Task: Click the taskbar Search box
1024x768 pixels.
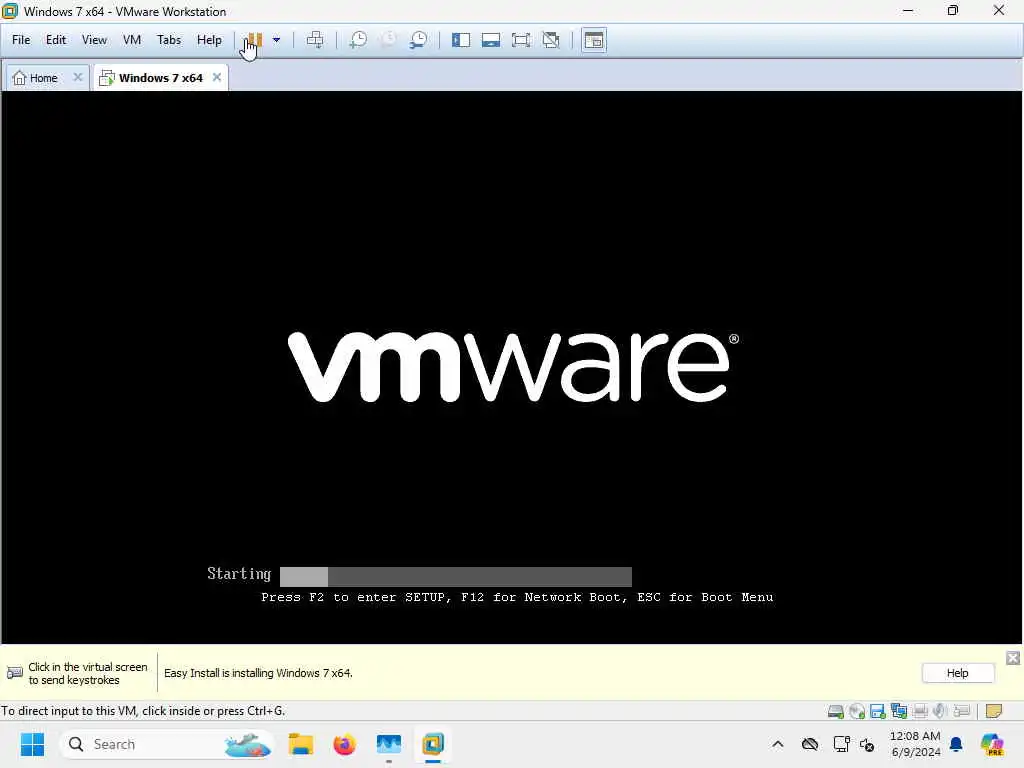Action: click(x=167, y=744)
